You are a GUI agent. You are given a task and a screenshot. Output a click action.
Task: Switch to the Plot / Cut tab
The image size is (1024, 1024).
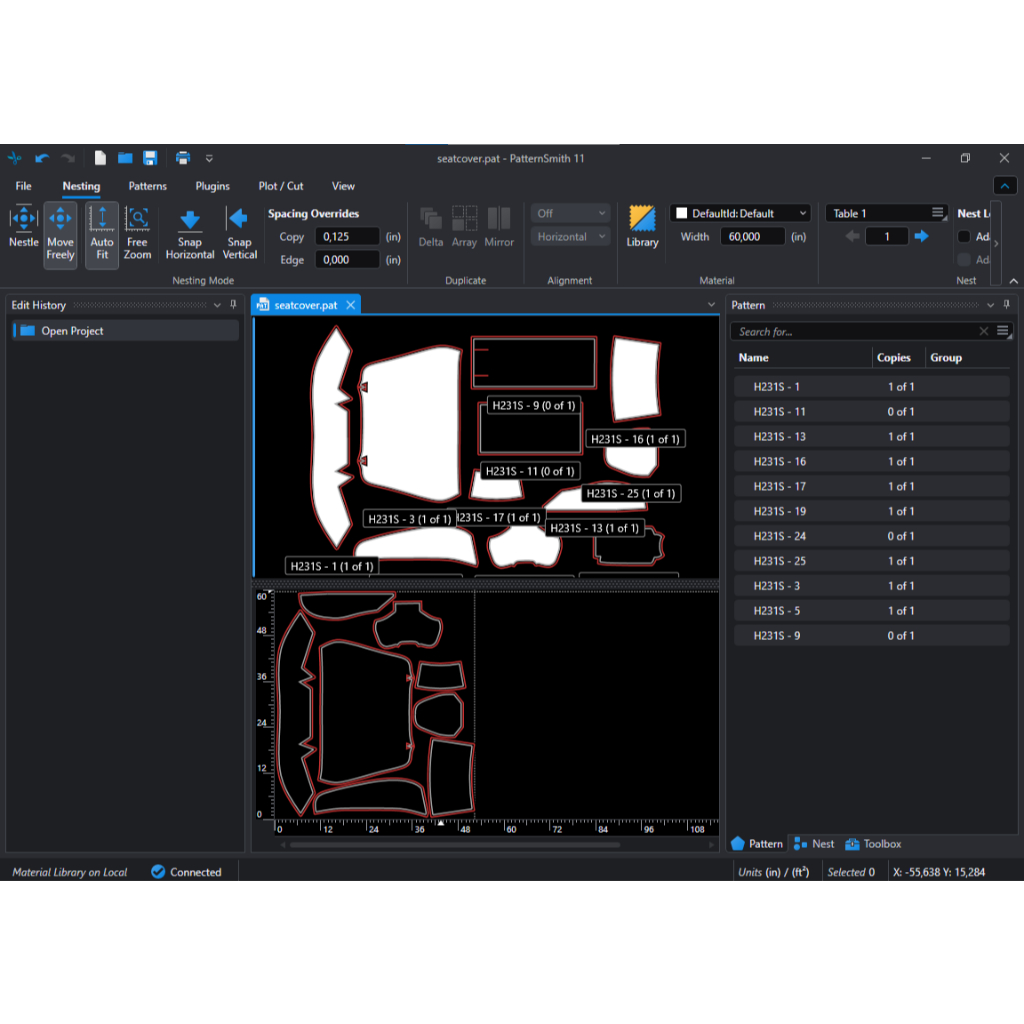point(281,186)
